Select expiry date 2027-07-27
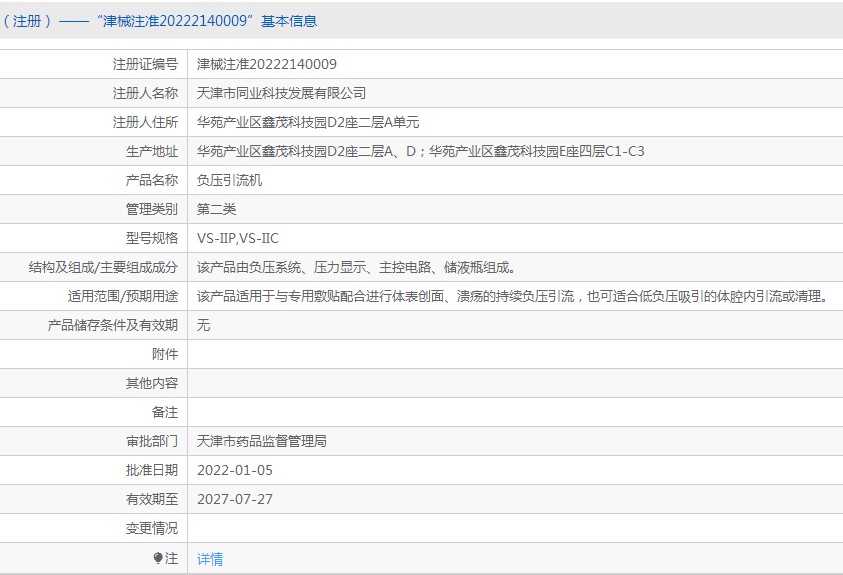Screen dimensions: 843x575 [x=235, y=500]
